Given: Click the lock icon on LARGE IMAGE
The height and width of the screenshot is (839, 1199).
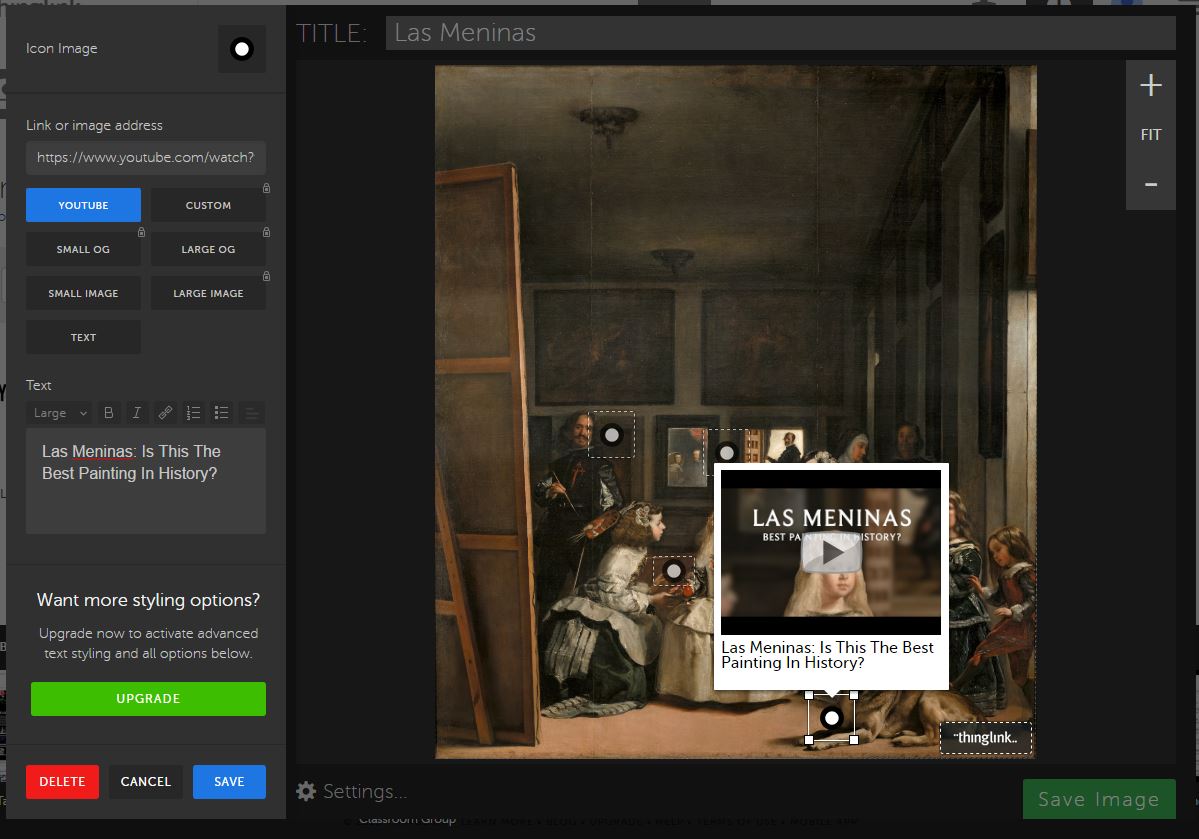Looking at the screenshot, I should 266,276.
